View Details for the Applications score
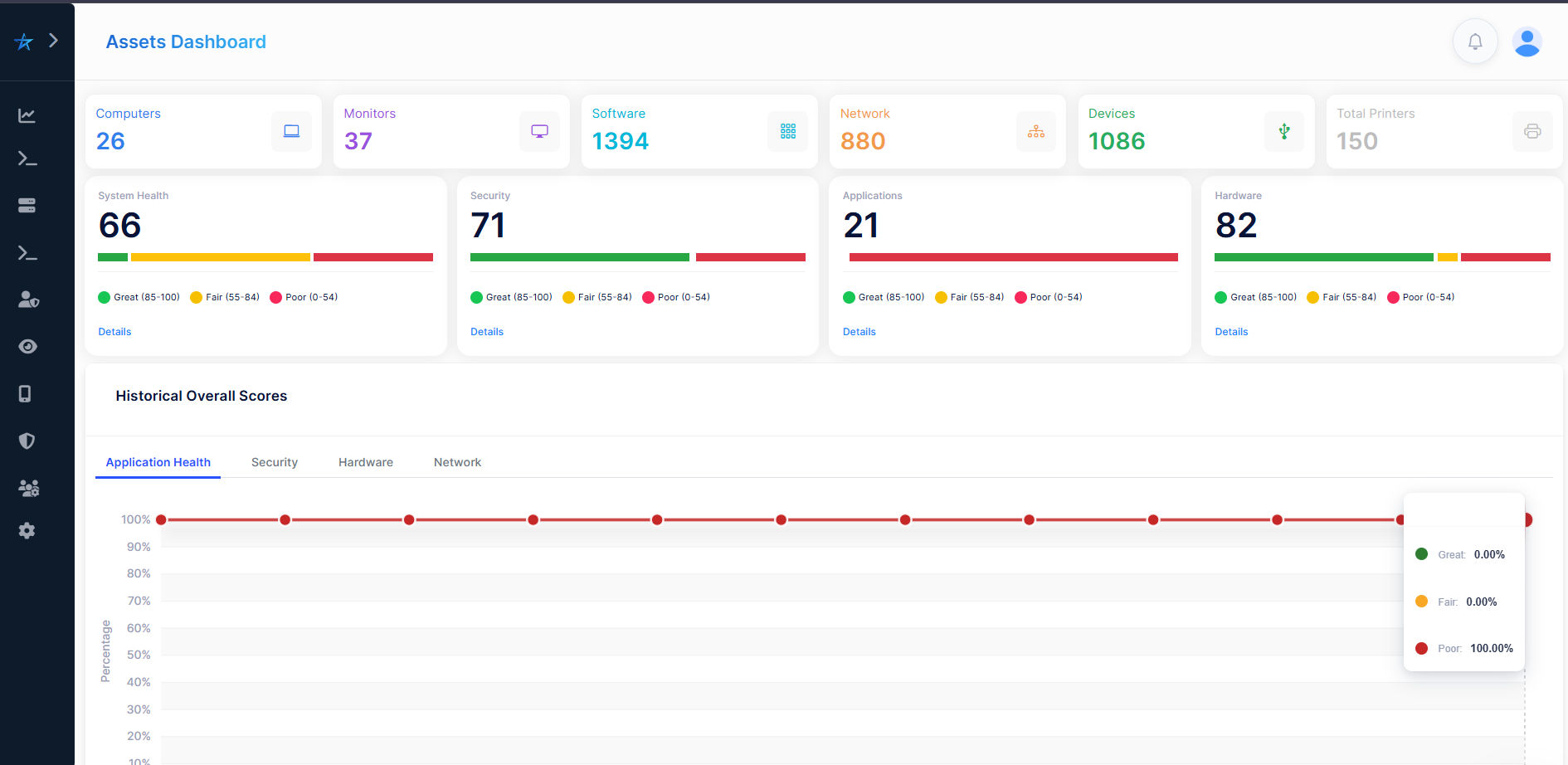This screenshot has width=1568, height=765. point(859,332)
